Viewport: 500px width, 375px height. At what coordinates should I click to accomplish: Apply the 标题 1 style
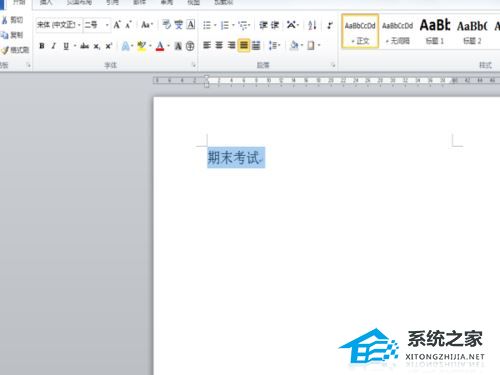pos(435,32)
